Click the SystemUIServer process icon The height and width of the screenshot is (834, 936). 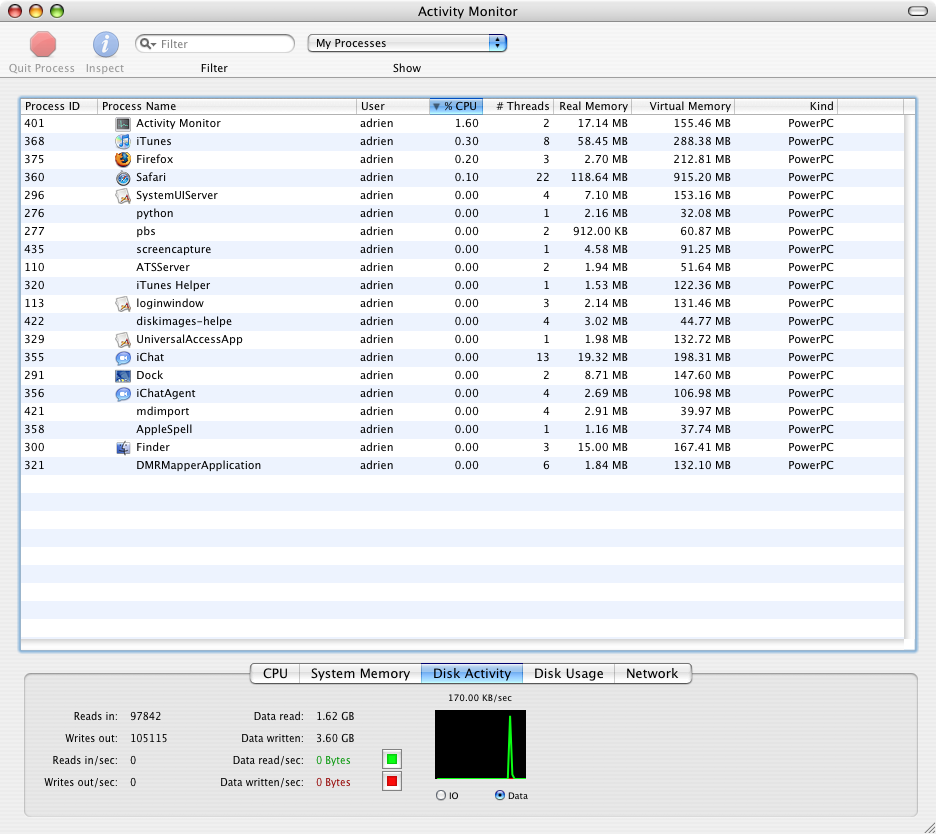tap(123, 195)
